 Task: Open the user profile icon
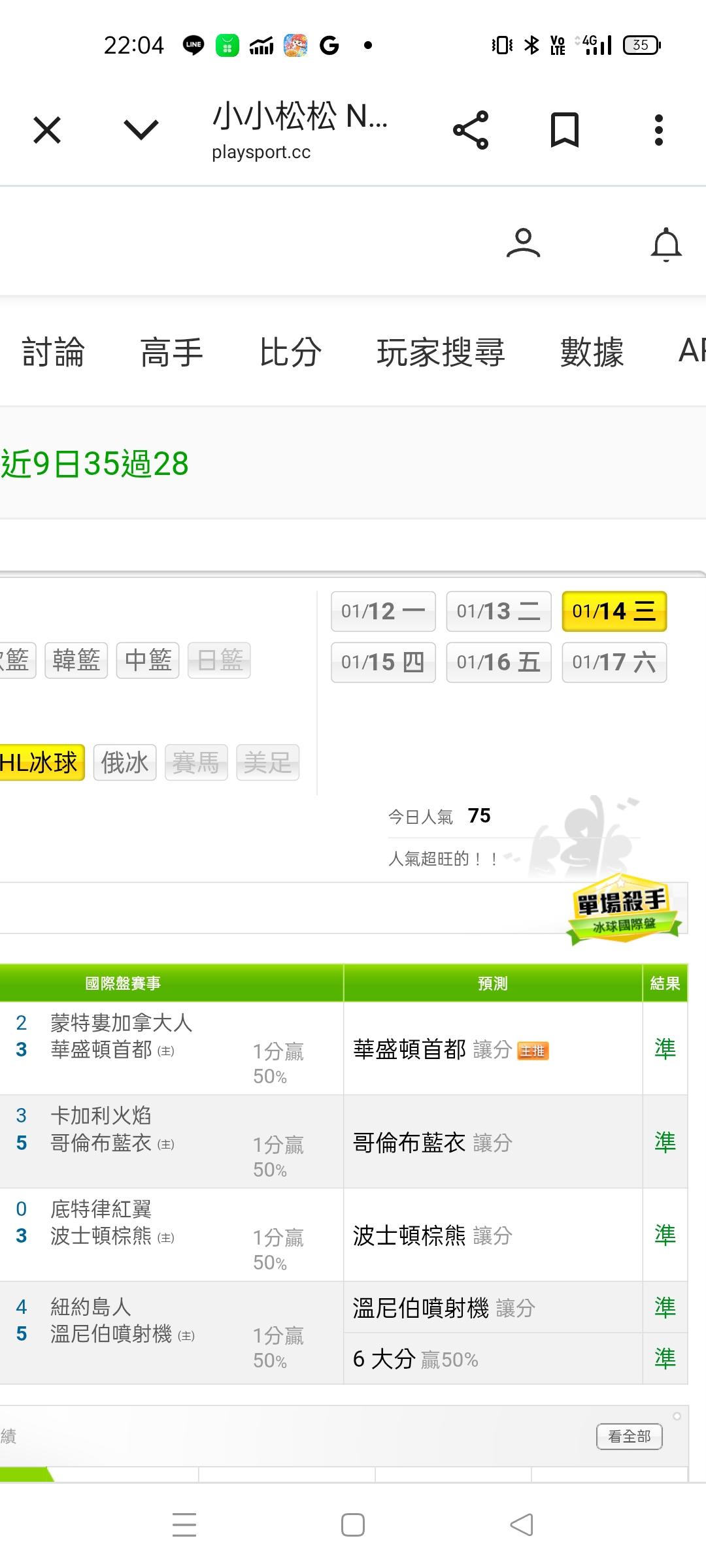pyautogui.click(x=523, y=243)
